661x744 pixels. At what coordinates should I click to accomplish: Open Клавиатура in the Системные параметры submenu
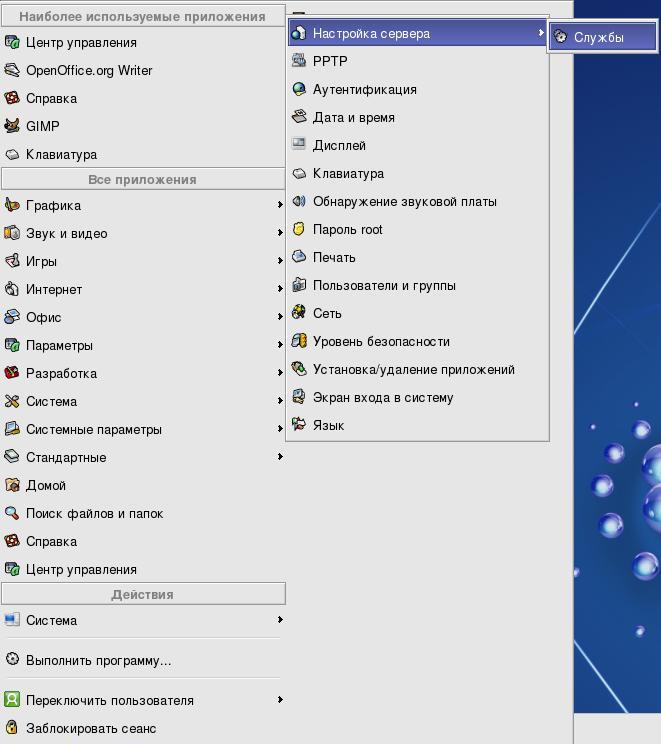pos(418,173)
